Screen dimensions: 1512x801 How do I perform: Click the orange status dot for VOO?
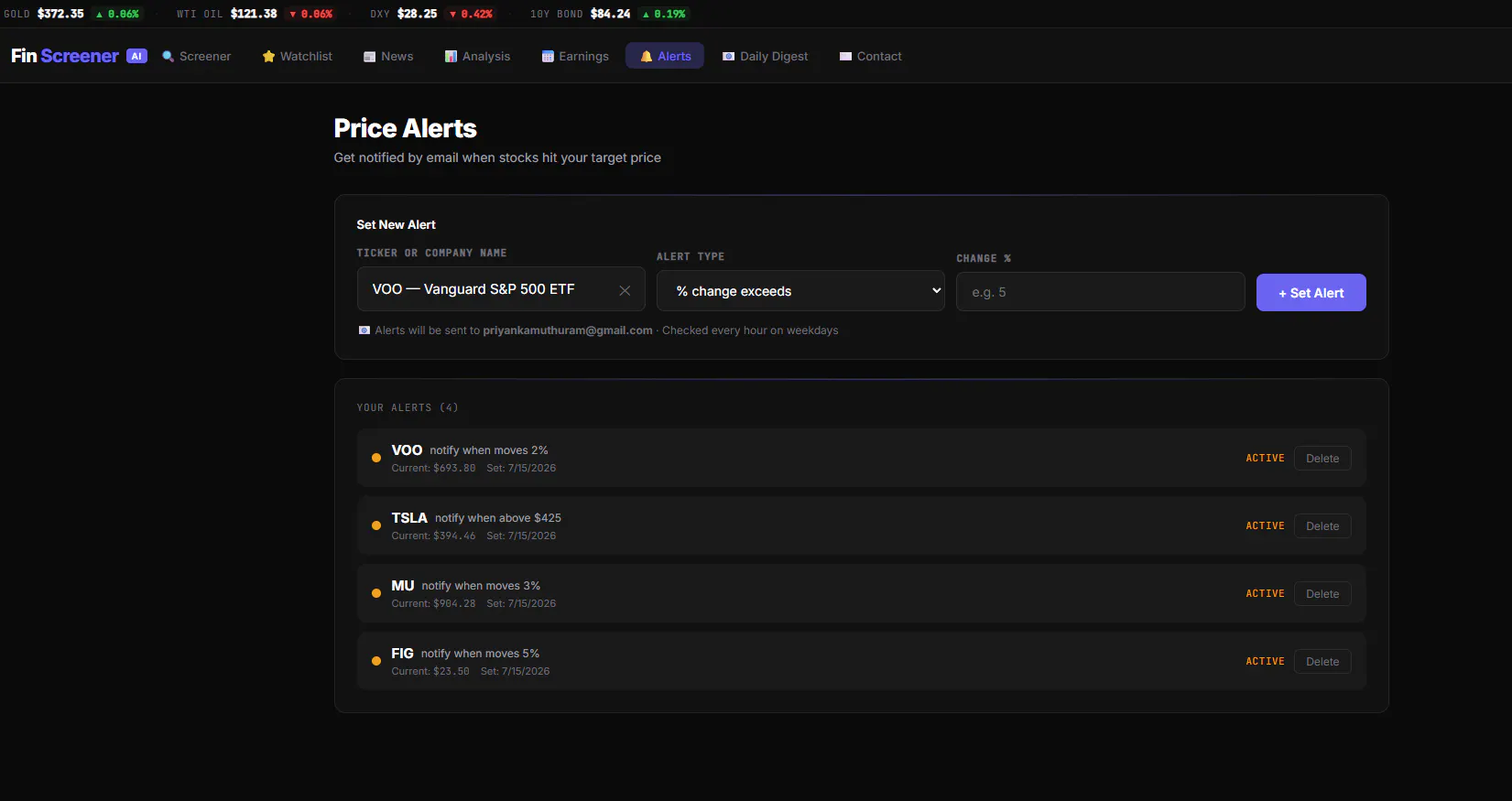pyautogui.click(x=376, y=458)
